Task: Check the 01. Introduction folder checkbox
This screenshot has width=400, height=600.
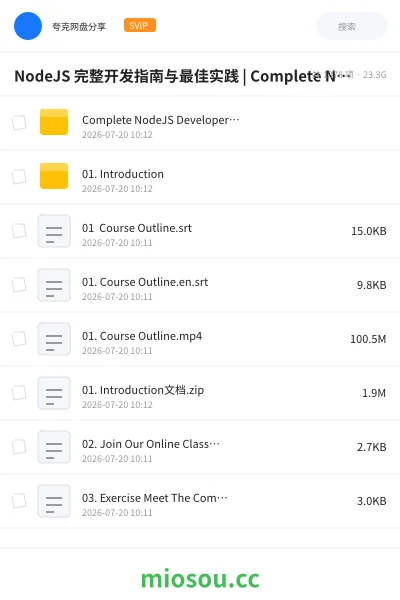Action: [19, 177]
